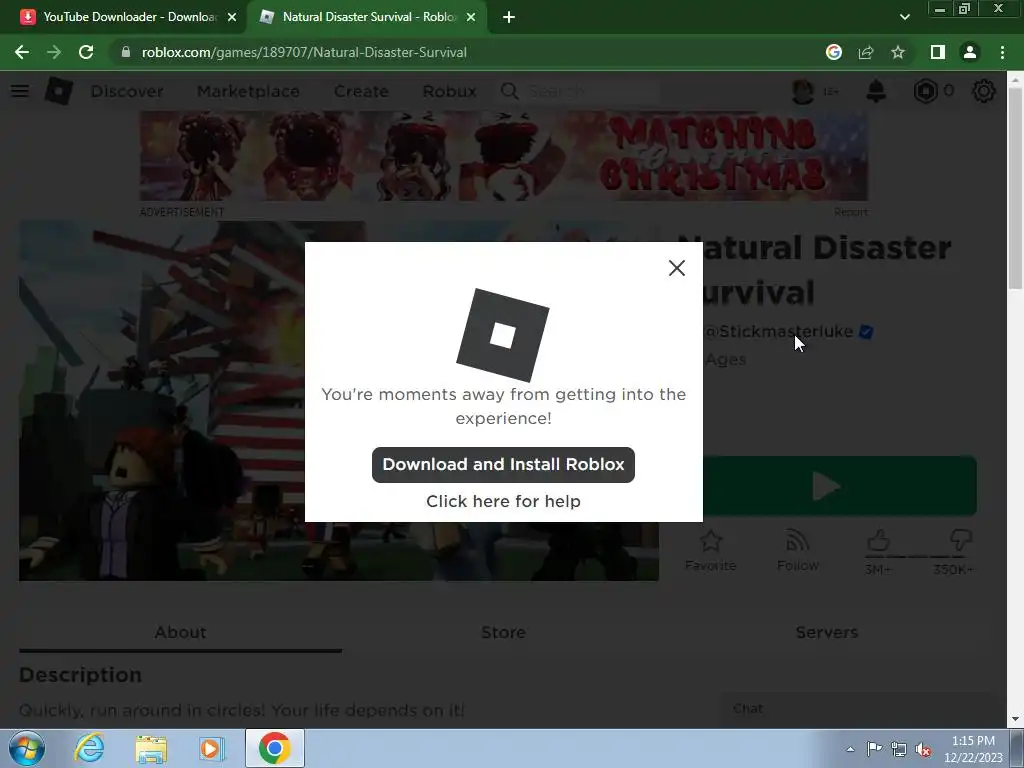
Task: Click the address bar URL
Action: pyautogui.click(x=304, y=52)
